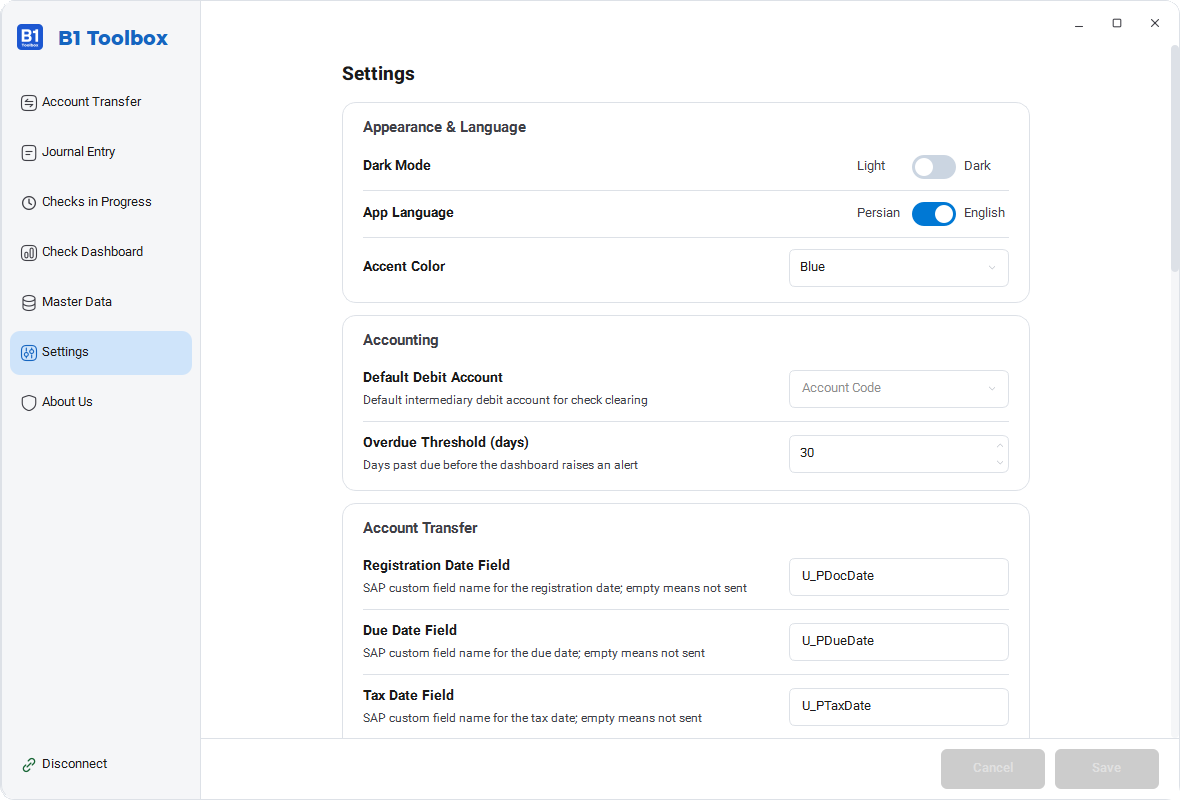The height and width of the screenshot is (800, 1180).
Task: Open Master Data section
Action: [101, 303]
